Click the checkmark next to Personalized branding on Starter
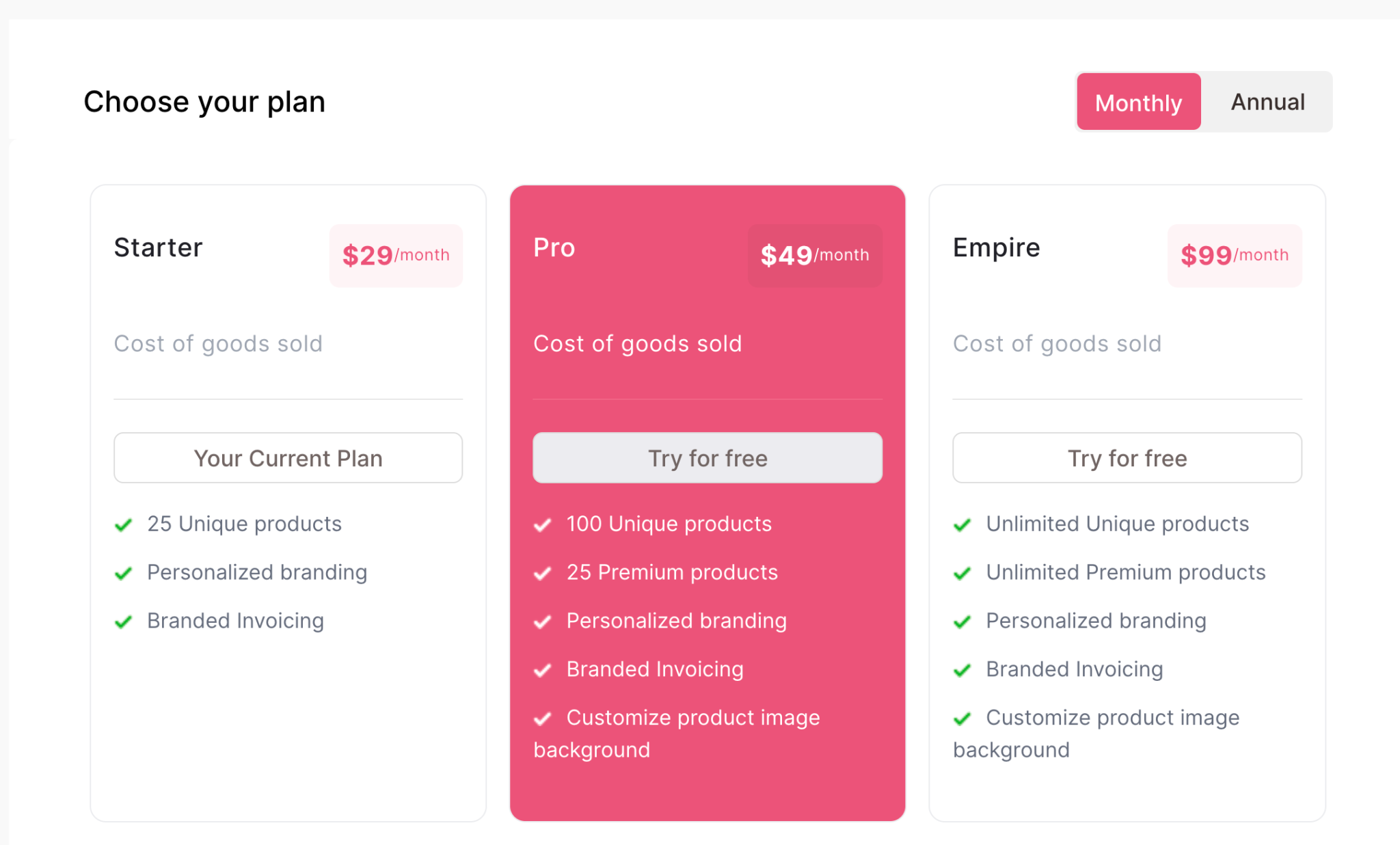Screen dimensions: 1400x845 (124, 573)
